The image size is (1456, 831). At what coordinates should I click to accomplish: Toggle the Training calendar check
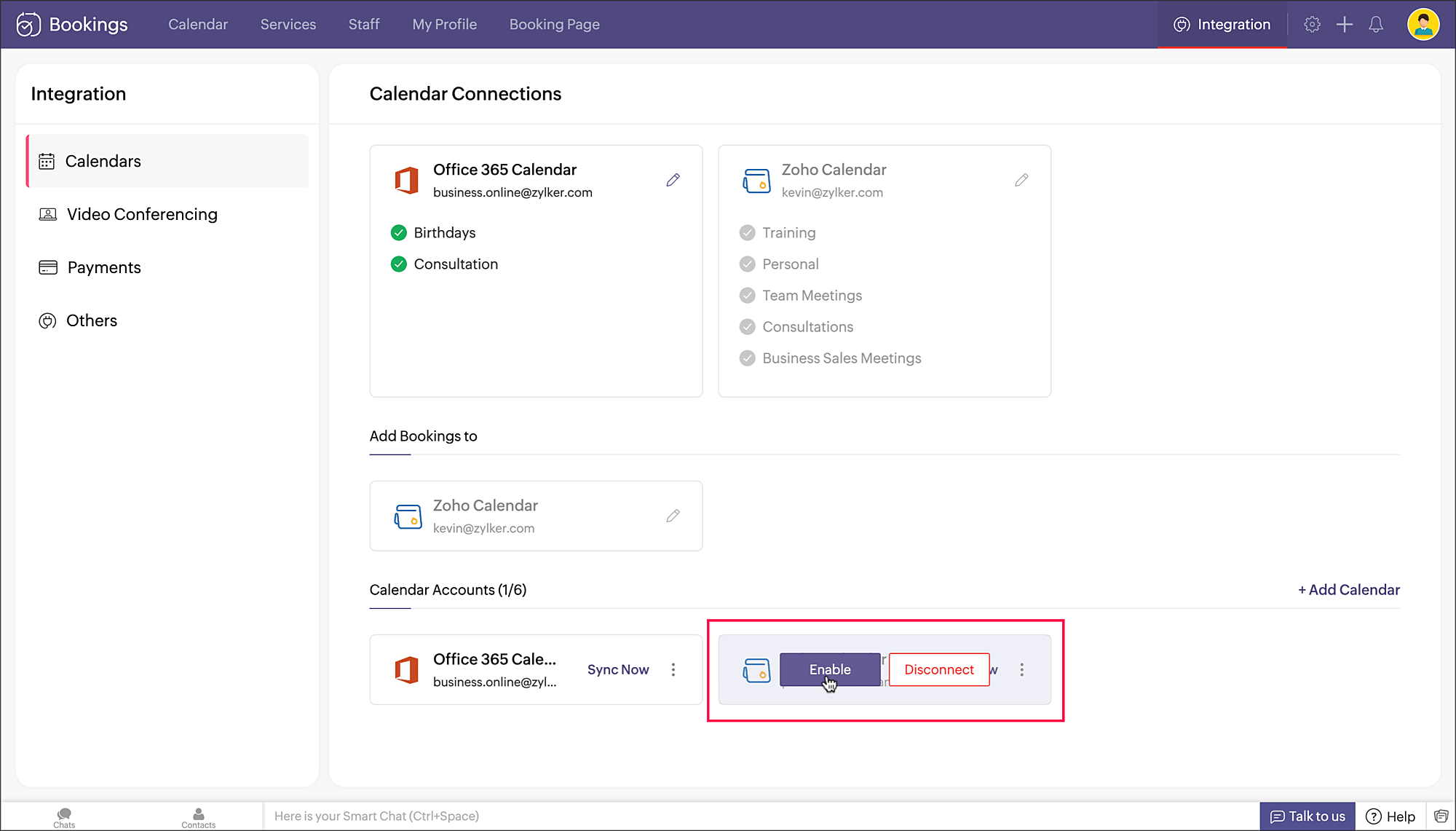pyautogui.click(x=747, y=233)
